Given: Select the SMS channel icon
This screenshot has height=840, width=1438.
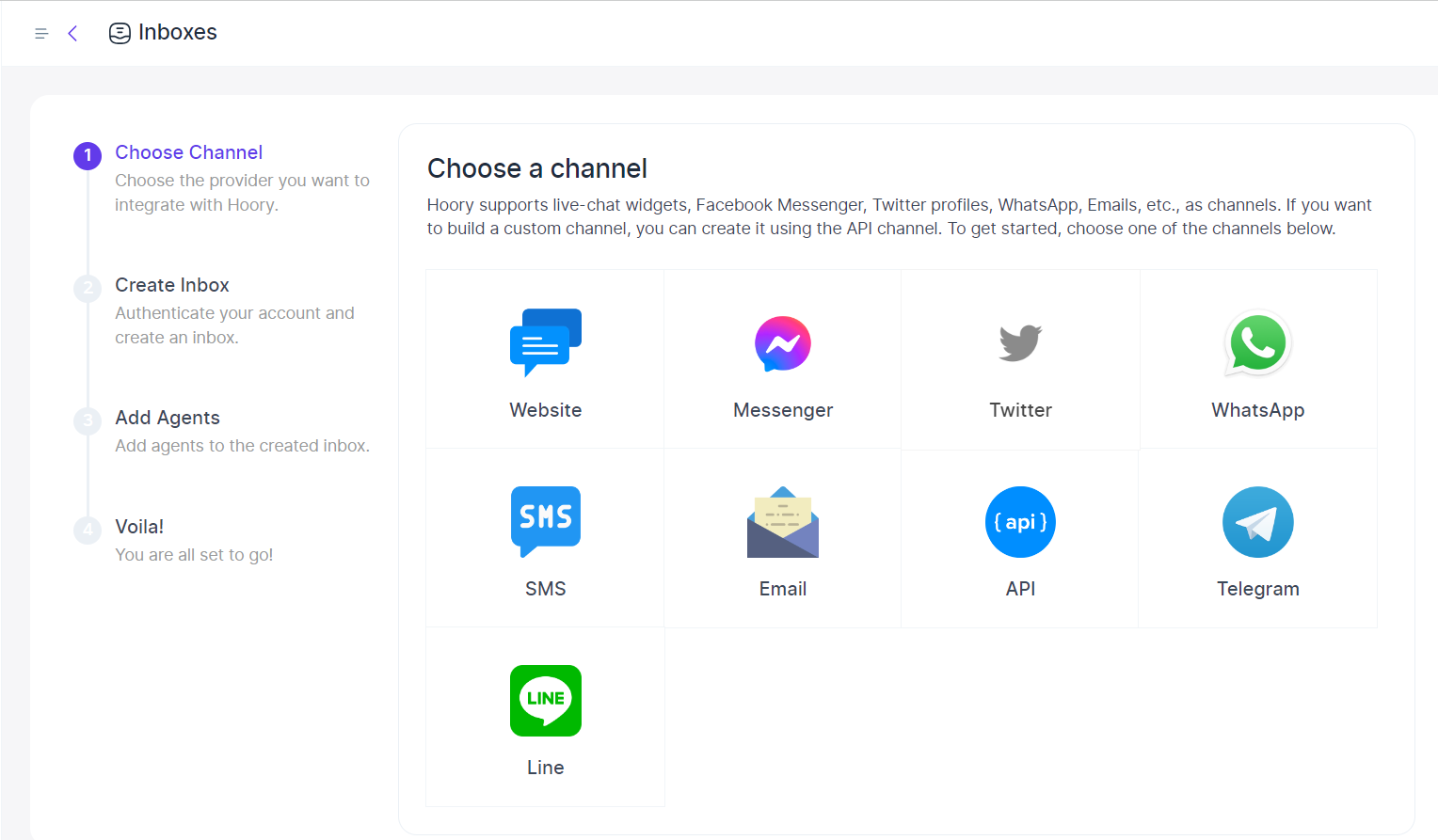Looking at the screenshot, I should [546, 521].
